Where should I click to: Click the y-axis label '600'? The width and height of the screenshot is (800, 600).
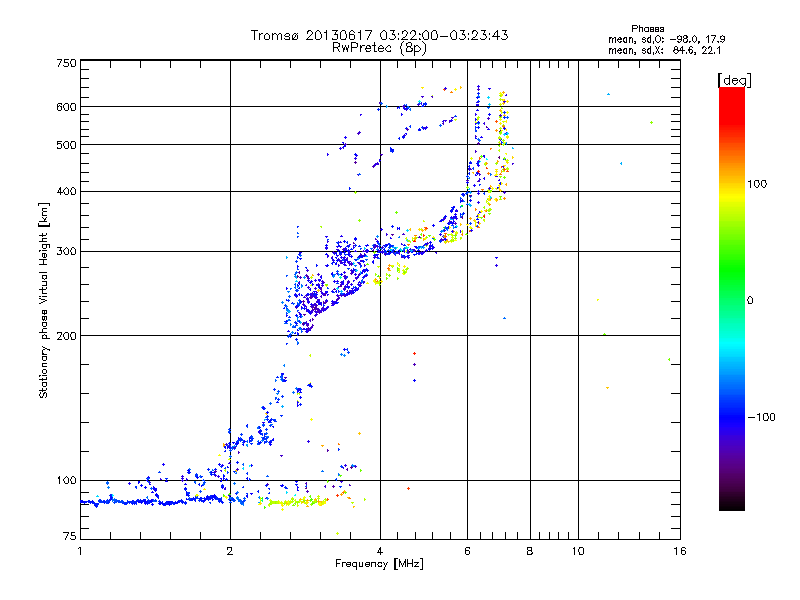pos(66,107)
